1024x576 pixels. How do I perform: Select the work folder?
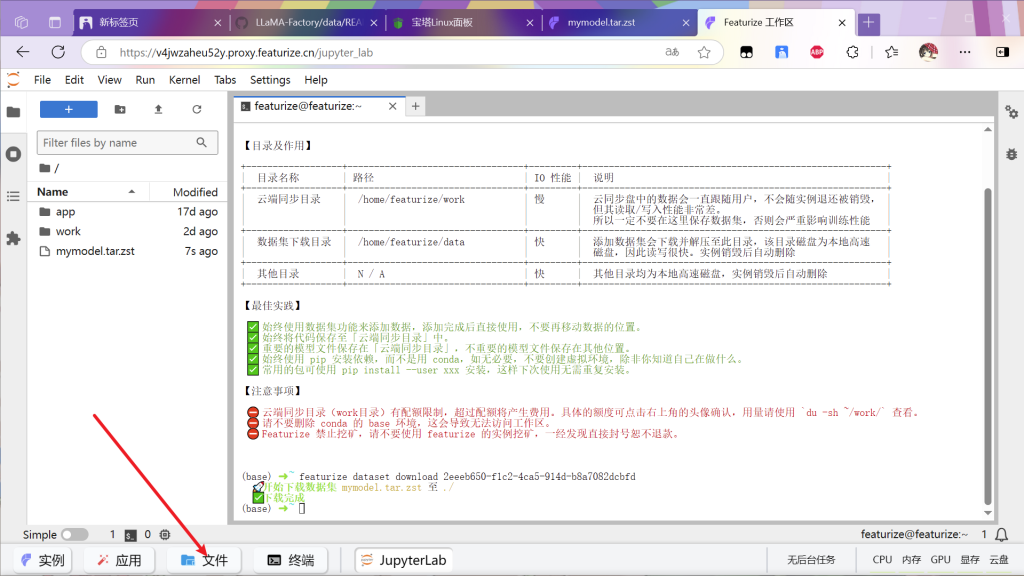(x=127, y=231)
